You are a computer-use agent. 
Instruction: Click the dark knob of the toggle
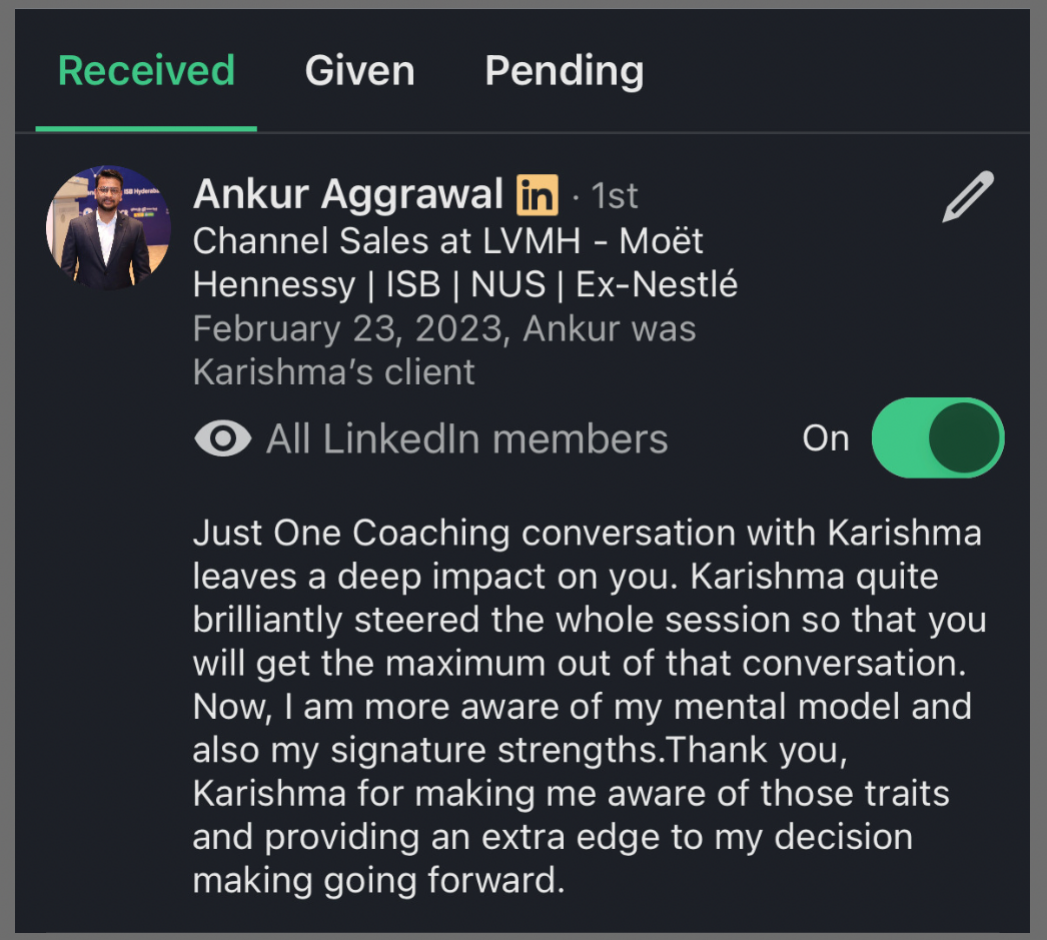[964, 438]
